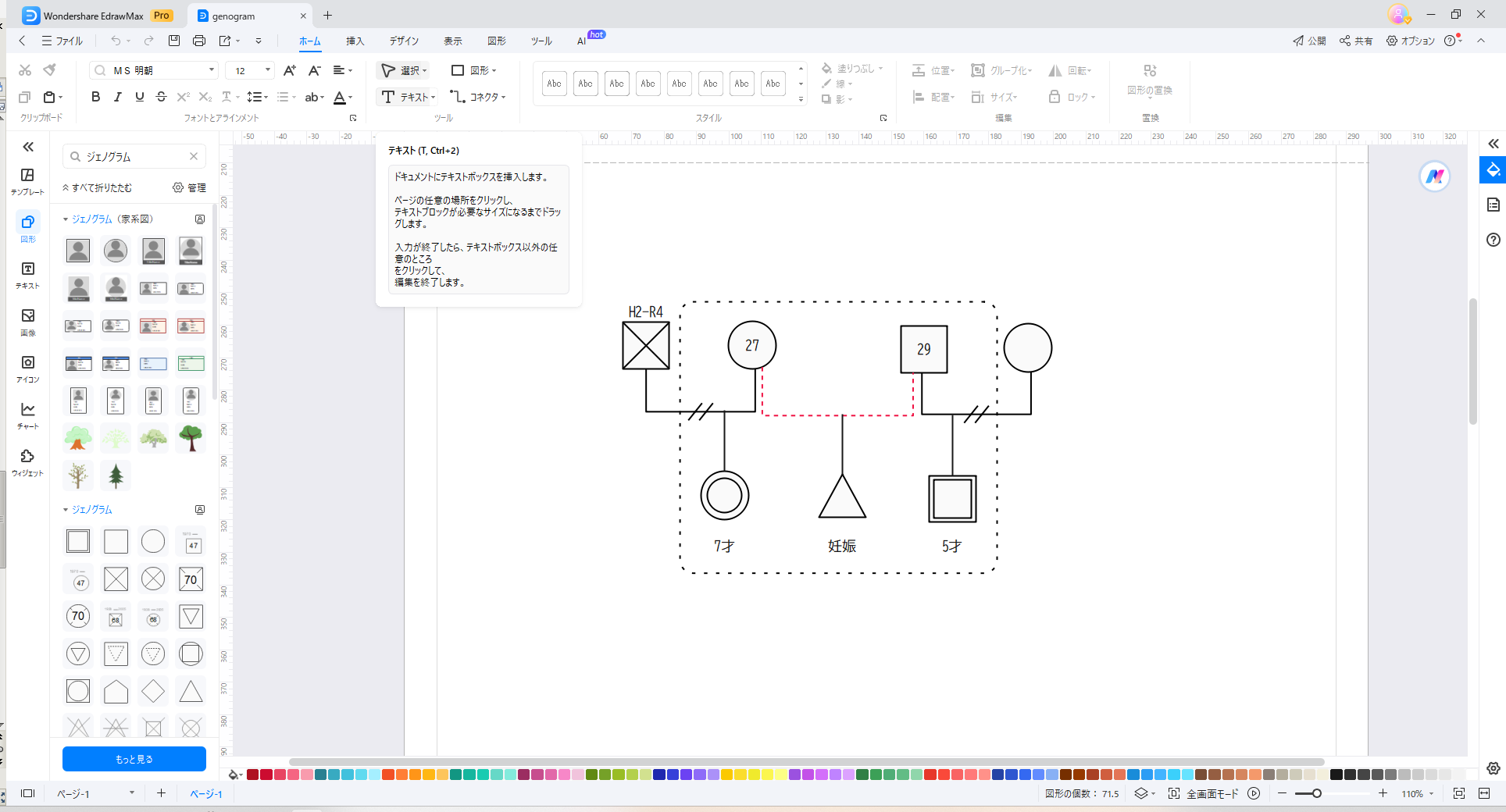The width and height of the screenshot is (1506, 812).
Task: Open the チャート panel in the sidebar
Action: [28, 415]
